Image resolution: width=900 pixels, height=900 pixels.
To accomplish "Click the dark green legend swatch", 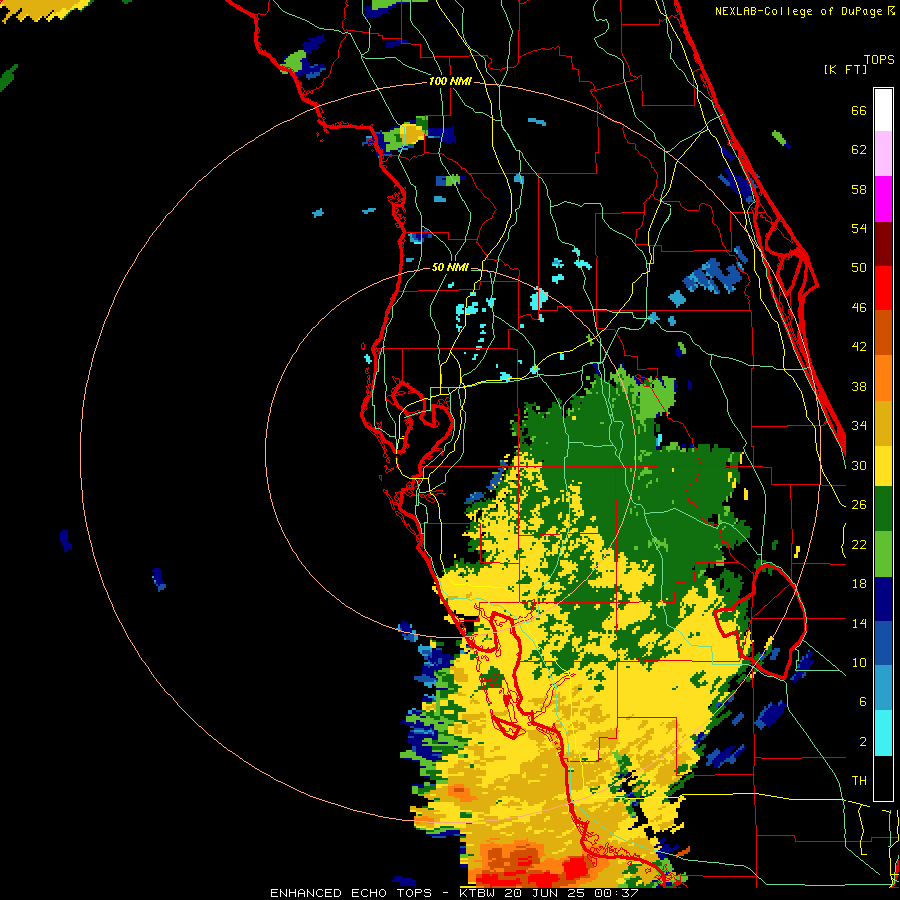I will [x=883, y=509].
